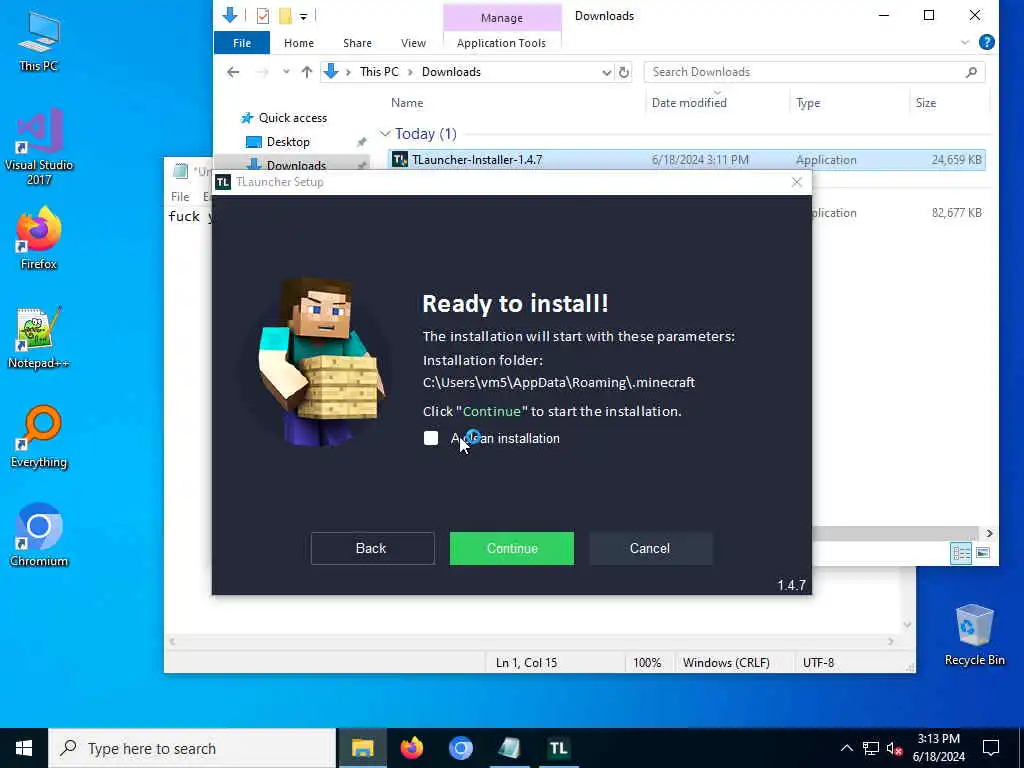Click Downloads in the address breadcrumb
The height and width of the screenshot is (768, 1024).
coord(451,72)
